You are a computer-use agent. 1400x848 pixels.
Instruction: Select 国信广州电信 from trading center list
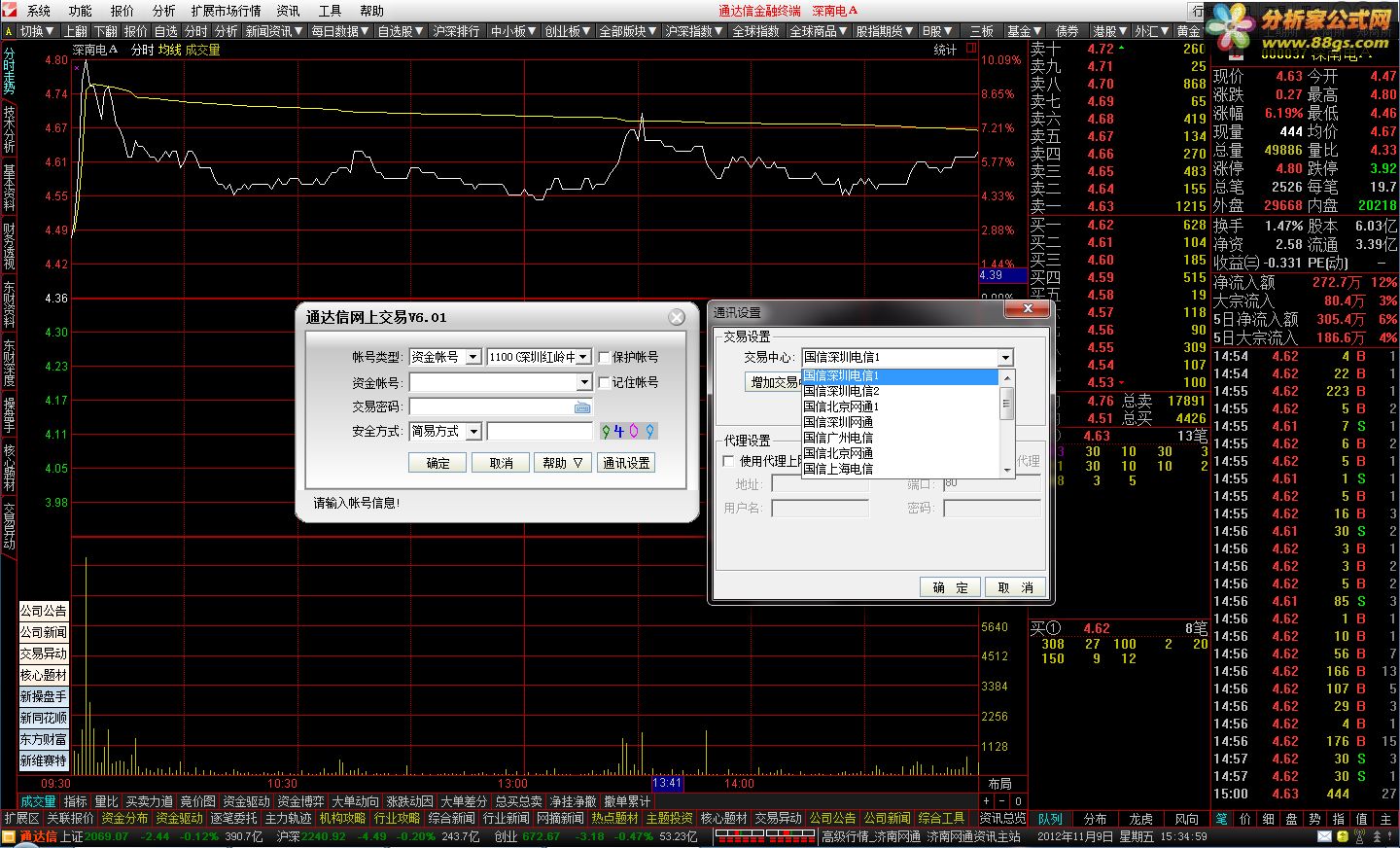[x=838, y=438]
